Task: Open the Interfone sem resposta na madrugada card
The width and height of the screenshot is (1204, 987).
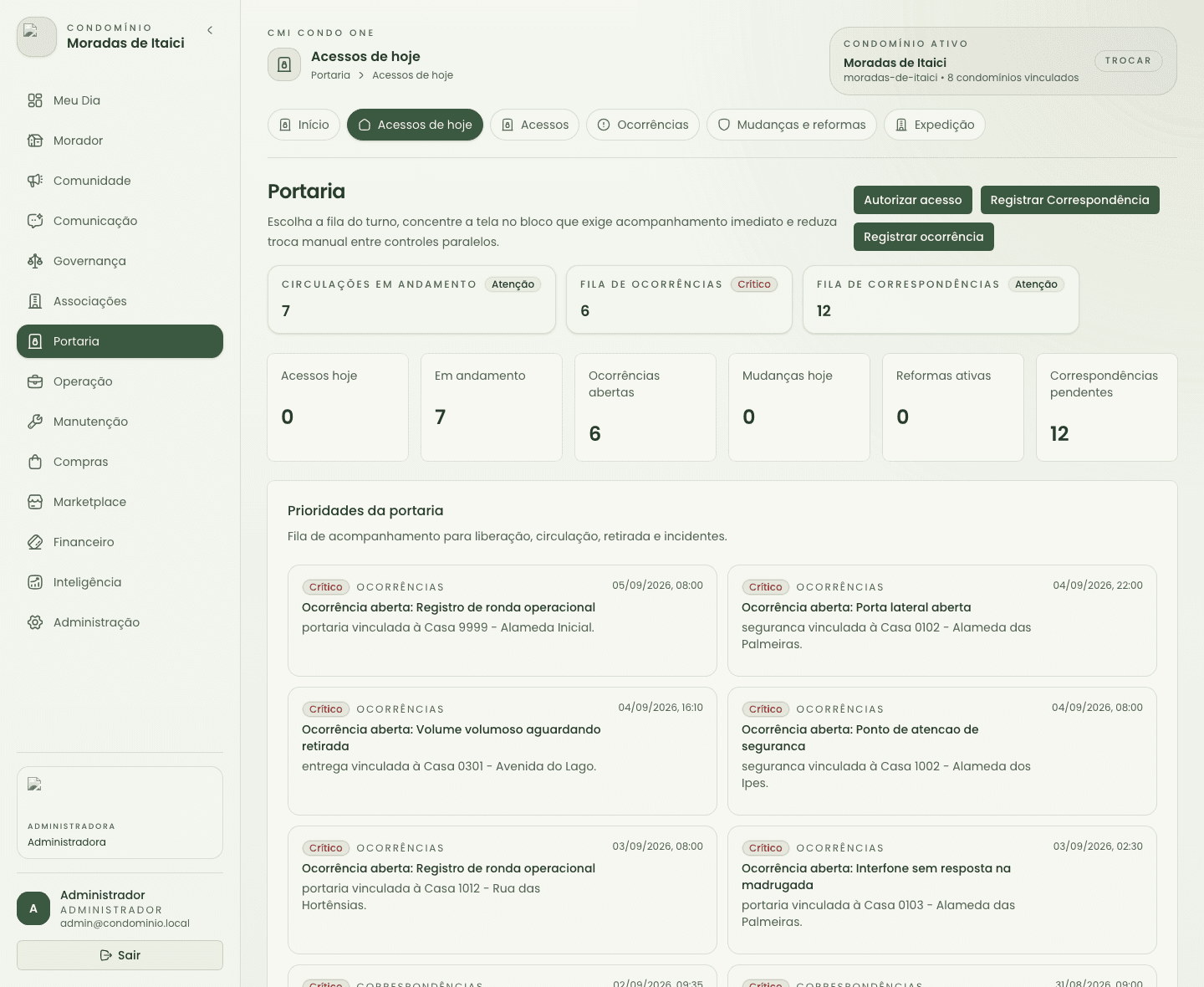Action: (942, 890)
